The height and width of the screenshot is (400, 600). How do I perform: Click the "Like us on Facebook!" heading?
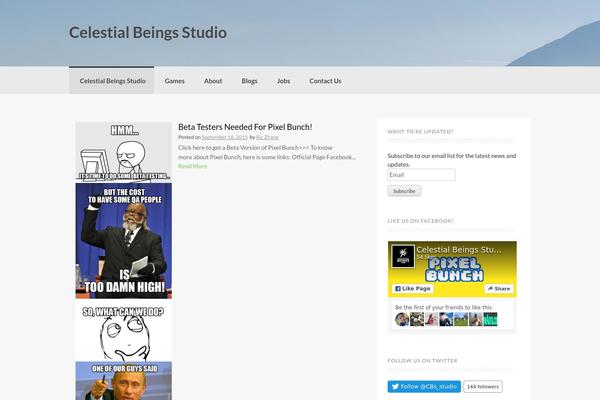click(x=420, y=221)
